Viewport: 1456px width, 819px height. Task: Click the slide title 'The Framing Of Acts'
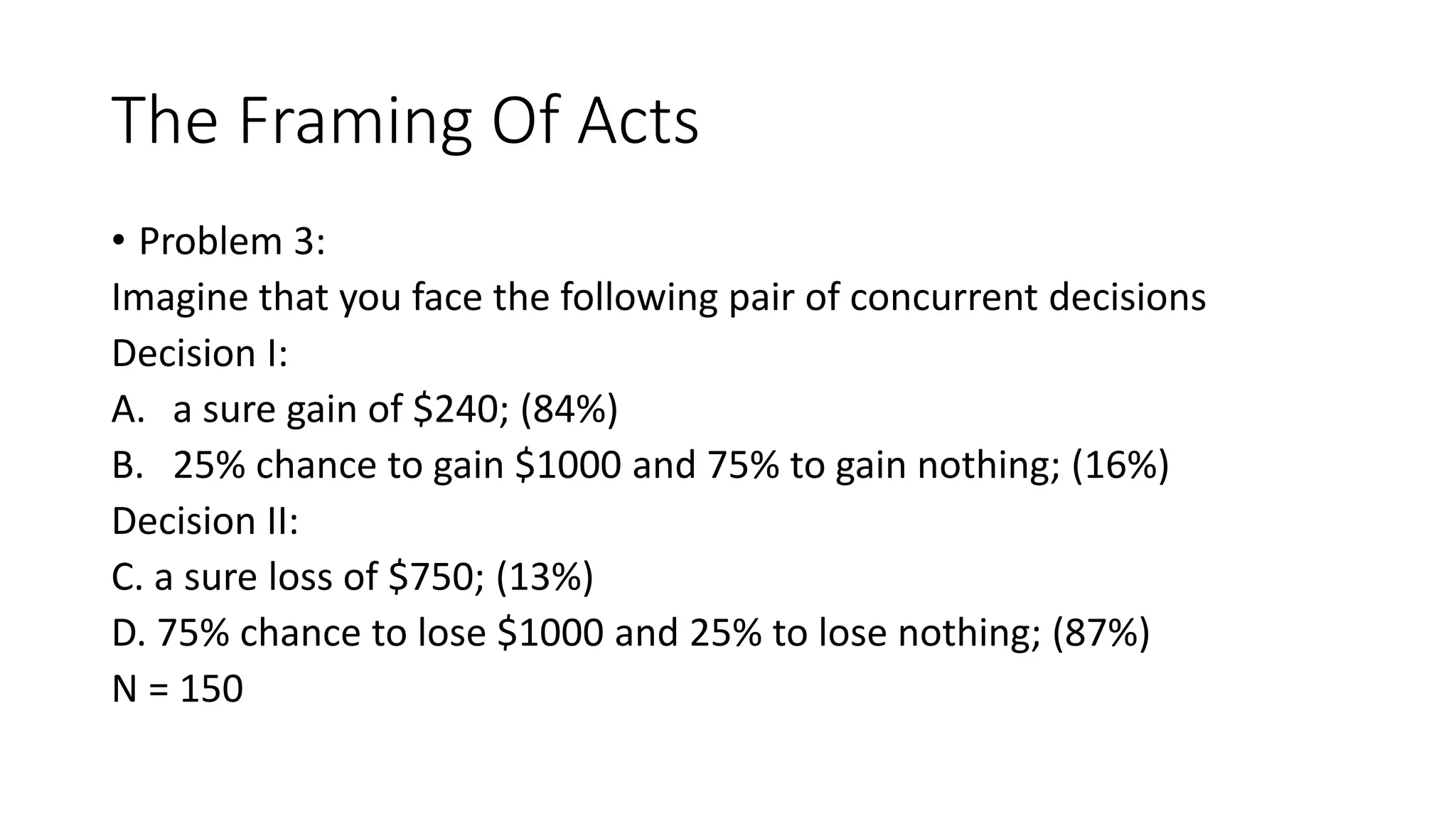[x=405, y=122]
